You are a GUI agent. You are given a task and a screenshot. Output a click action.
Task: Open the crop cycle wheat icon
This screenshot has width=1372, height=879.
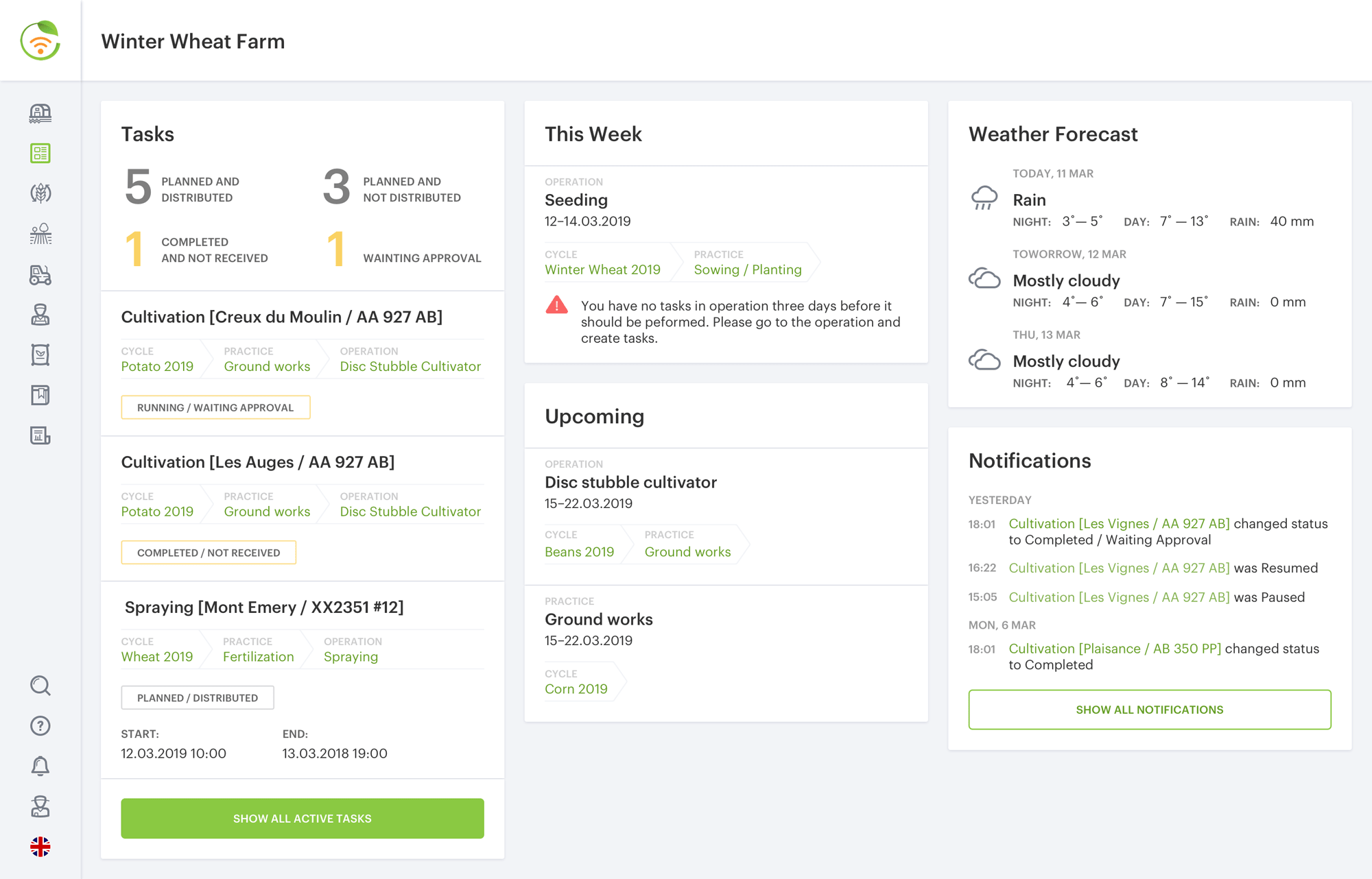40,193
